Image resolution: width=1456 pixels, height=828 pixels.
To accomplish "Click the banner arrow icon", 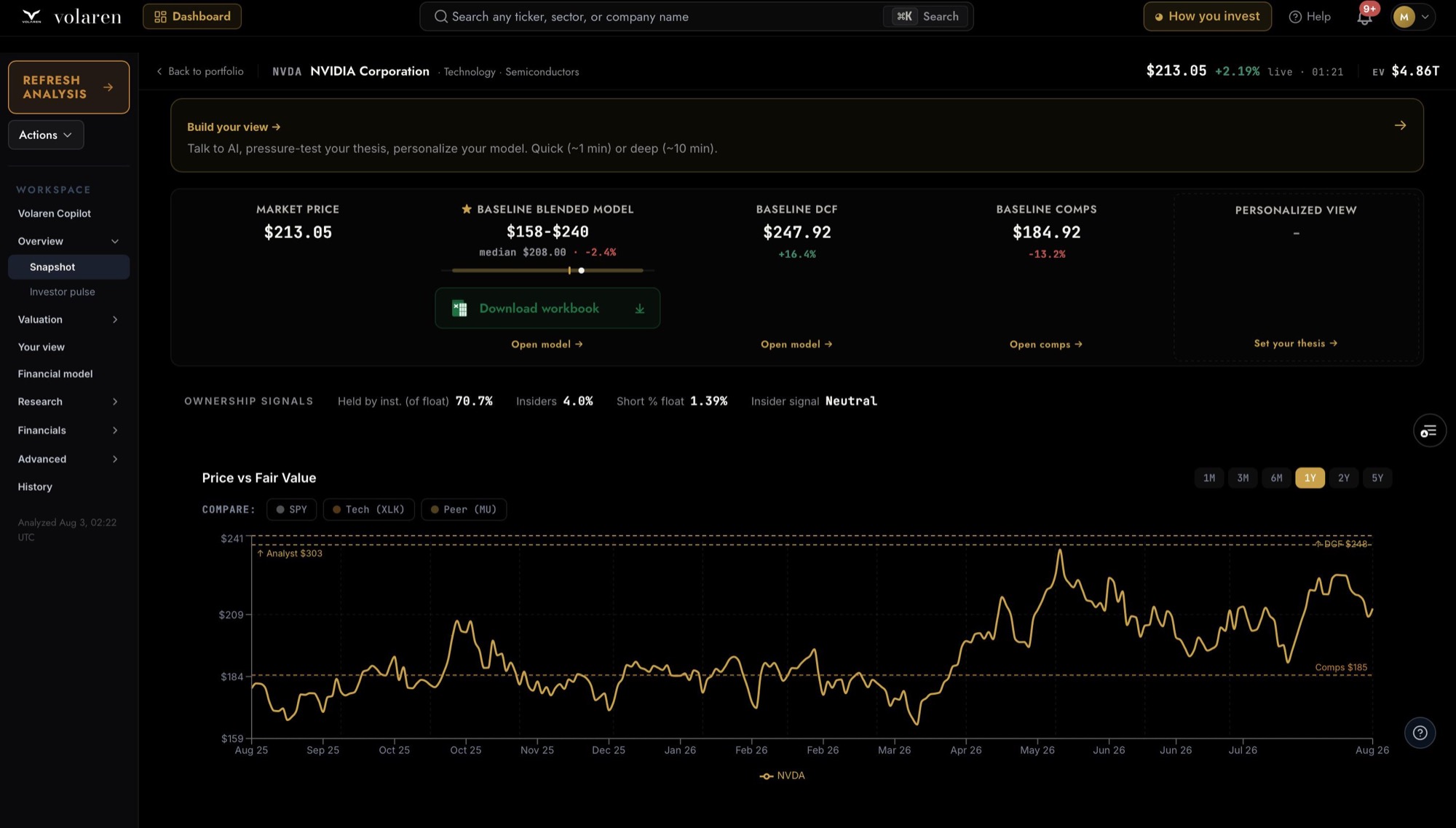I will [x=1400, y=125].
